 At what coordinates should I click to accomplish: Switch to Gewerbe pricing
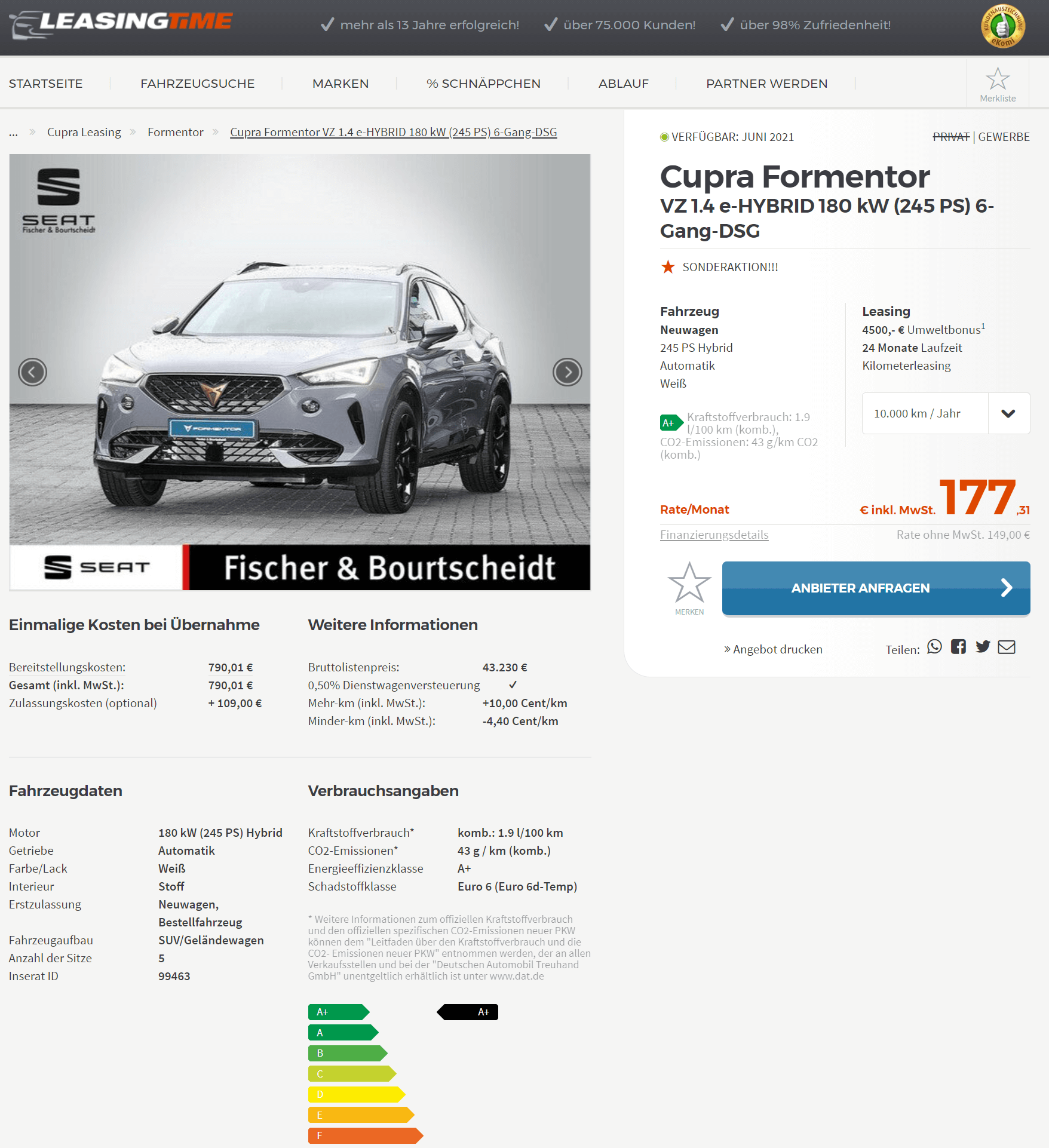(x=1004, y=137)
